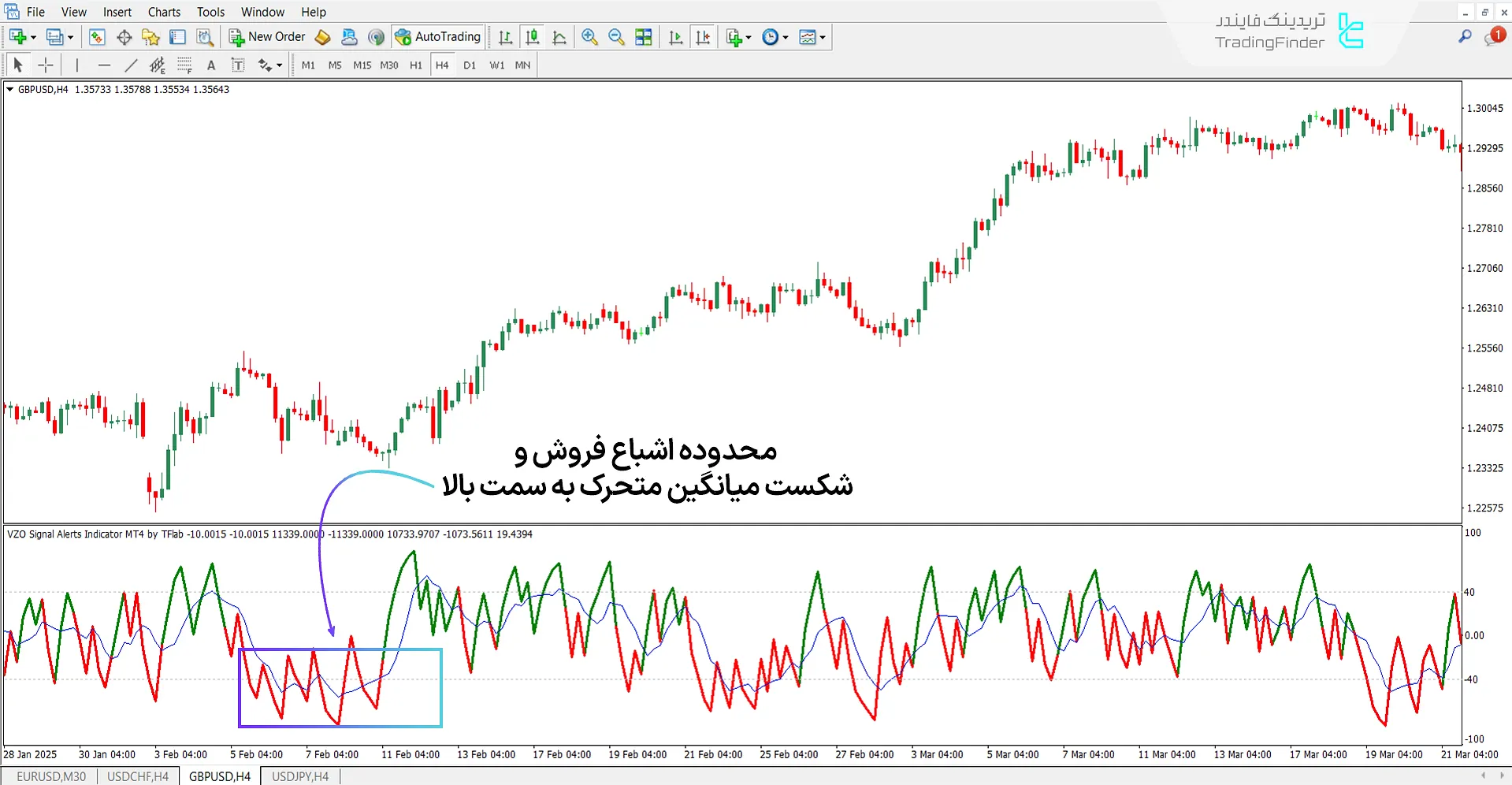Switch timeframe to D1
Viewport: 1512px width, 785px height.
(x=469, y=65)
